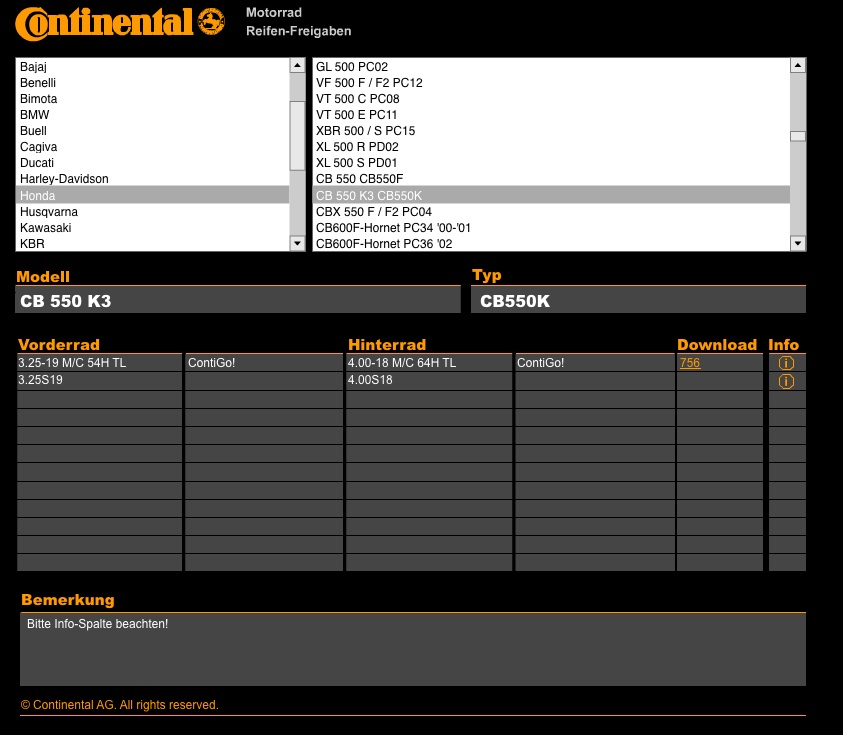Click model list scrollbar thumb
Screen dimensions: 843x735
[798, 136]
